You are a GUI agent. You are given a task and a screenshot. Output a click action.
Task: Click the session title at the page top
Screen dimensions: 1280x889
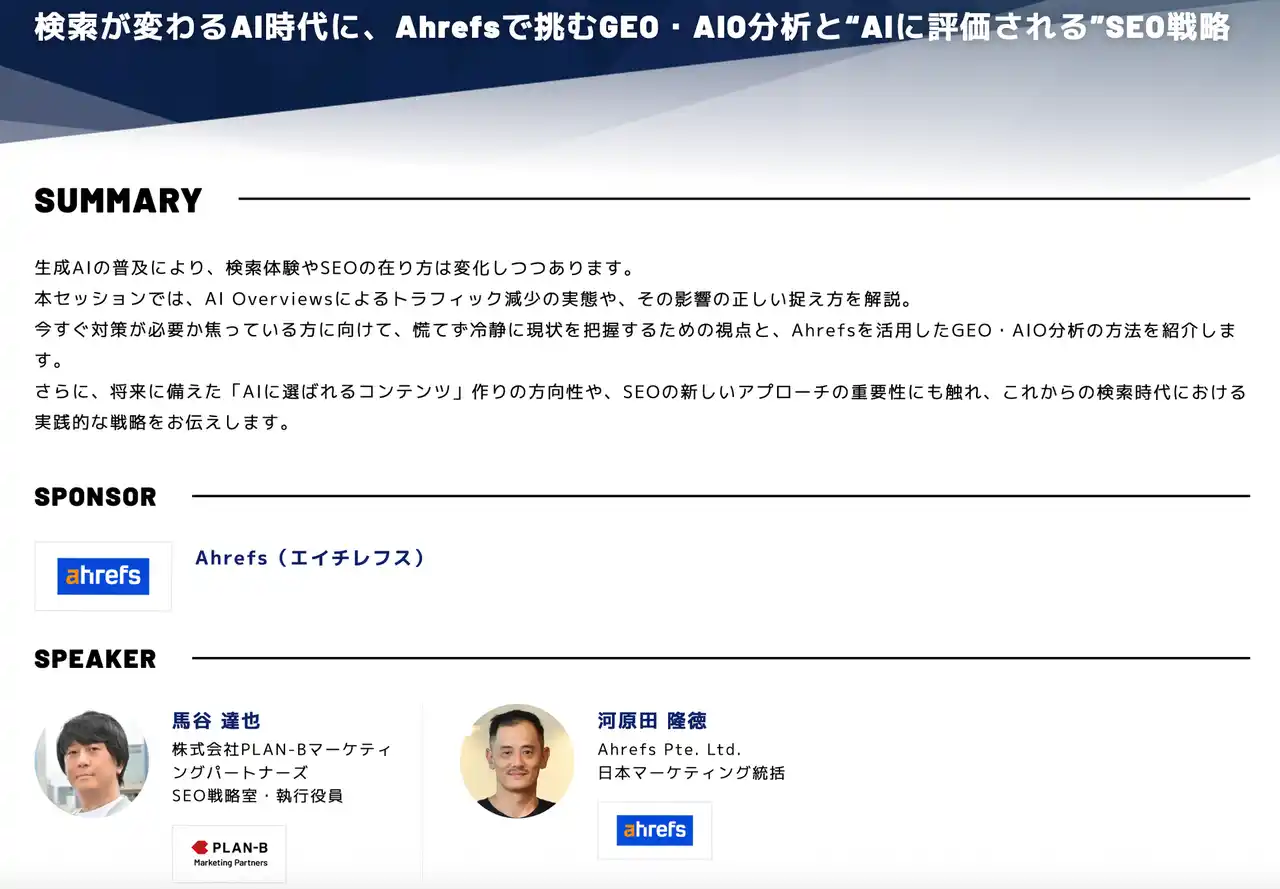632,27
